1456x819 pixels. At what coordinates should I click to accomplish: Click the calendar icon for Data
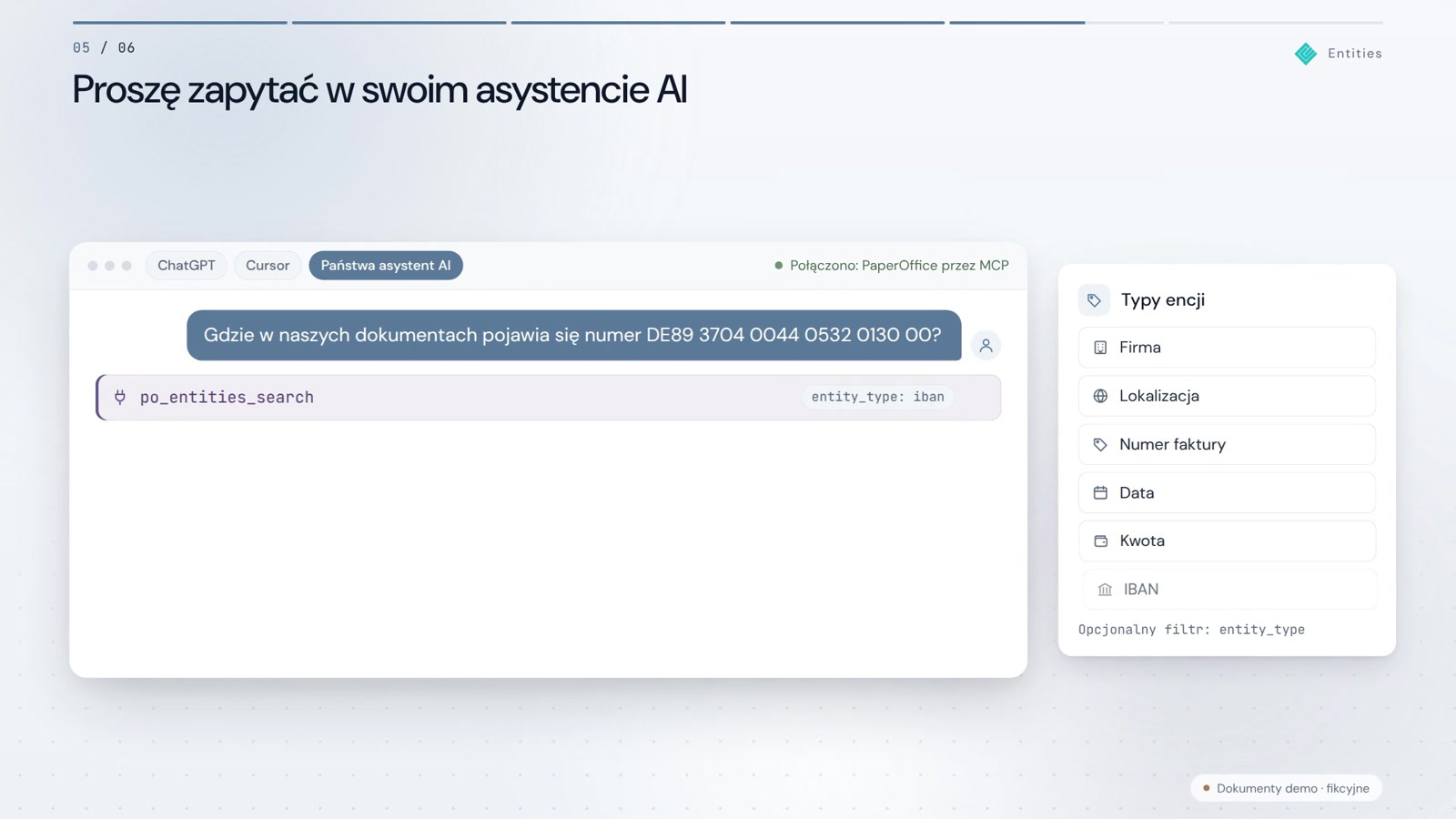(1100, 492)
